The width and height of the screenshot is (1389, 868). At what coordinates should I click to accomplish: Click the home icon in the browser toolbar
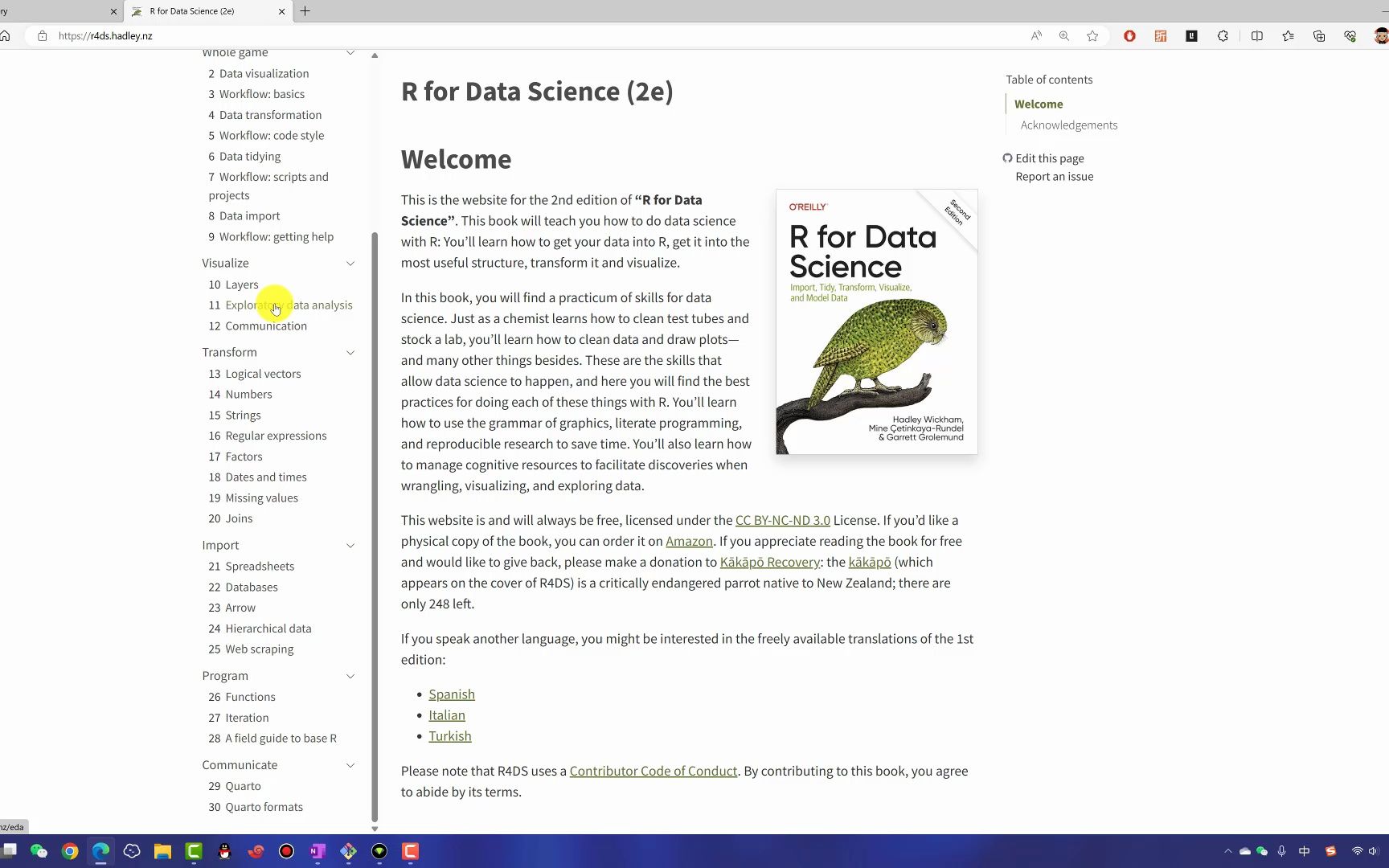point(6,36)
